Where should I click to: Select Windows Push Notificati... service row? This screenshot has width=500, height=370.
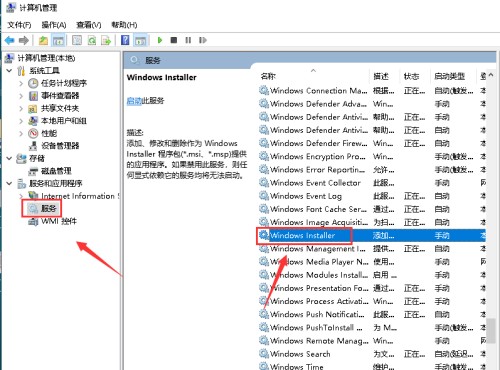[x=372, y=314]
